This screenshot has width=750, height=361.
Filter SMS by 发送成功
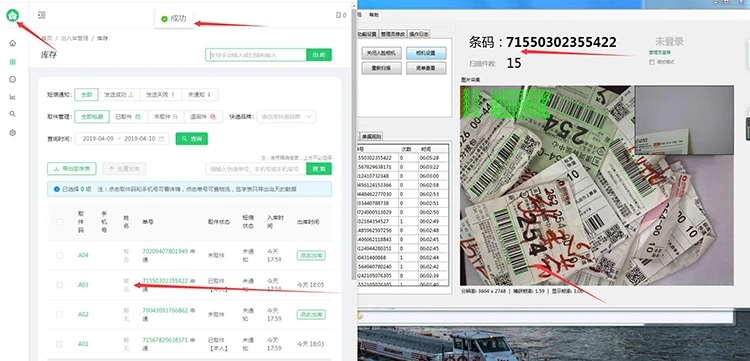(x=119, y=95)
